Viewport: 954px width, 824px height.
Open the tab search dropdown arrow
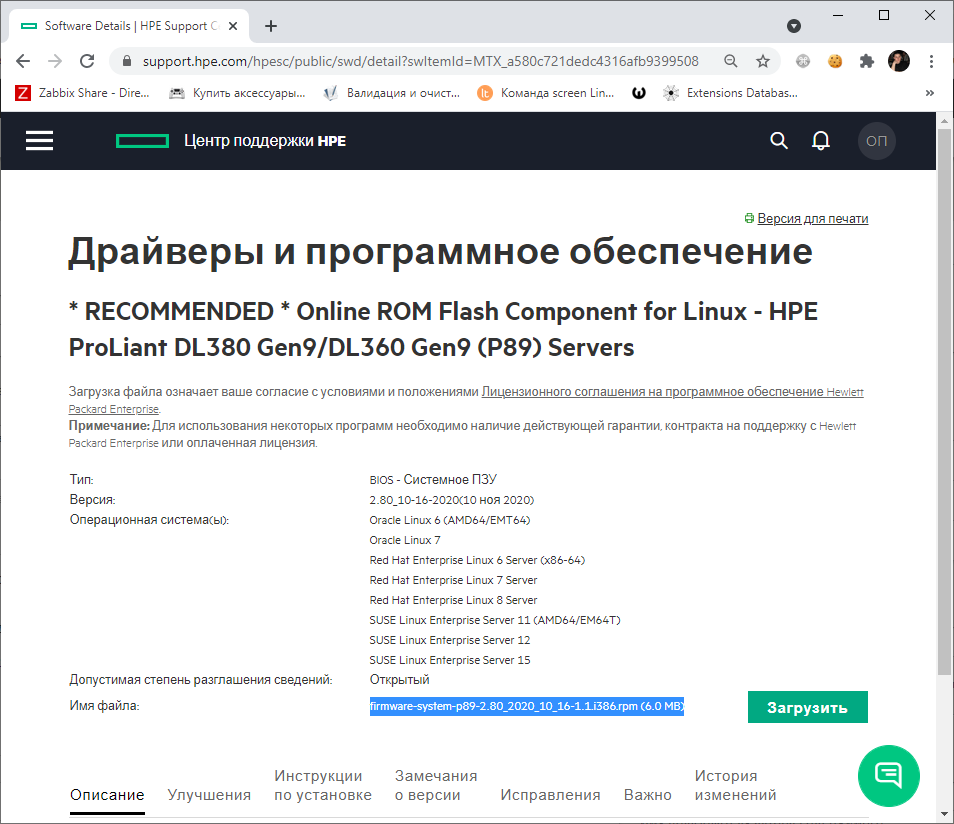pyautogui.click(x=793, y=26)
